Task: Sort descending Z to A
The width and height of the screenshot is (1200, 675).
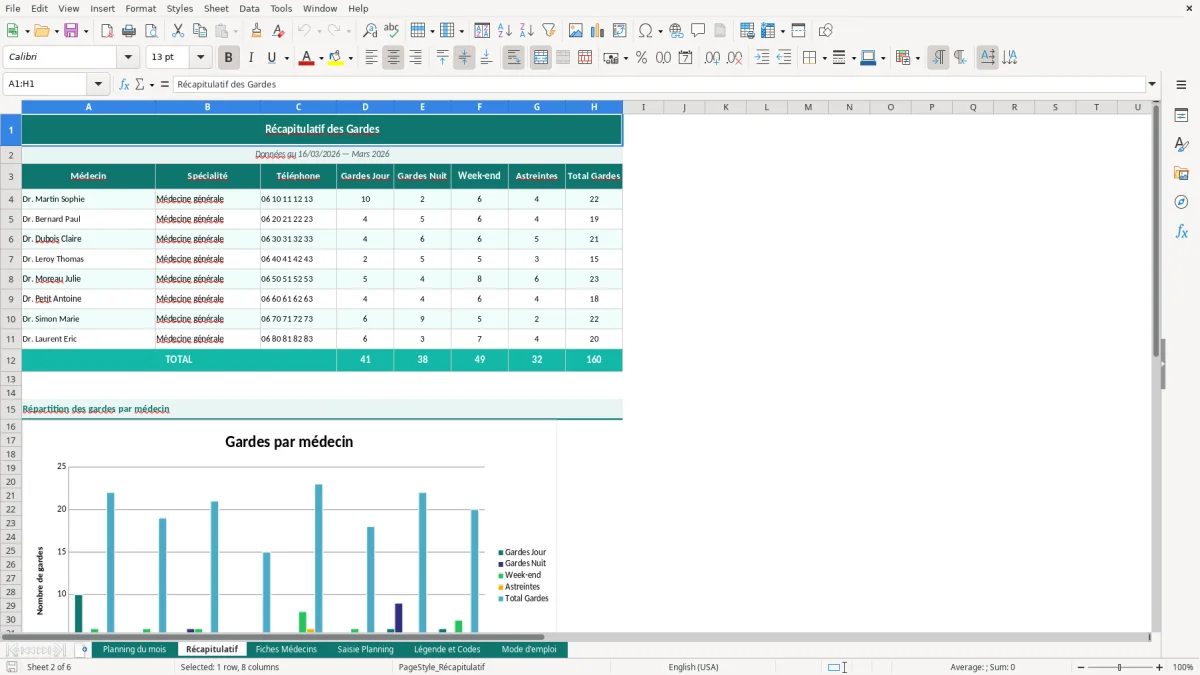Action: click(527, 31)
